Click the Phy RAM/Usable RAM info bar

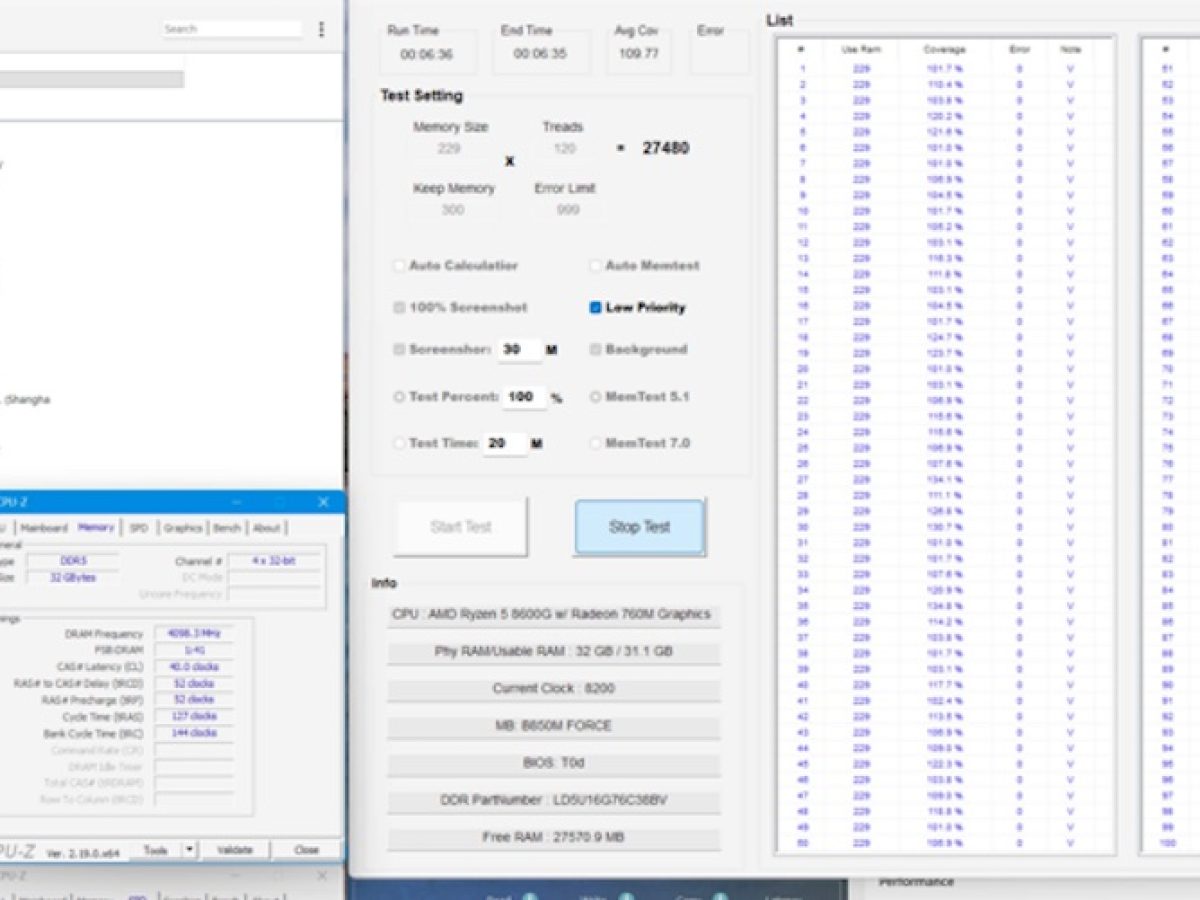(x=553, y=652)
